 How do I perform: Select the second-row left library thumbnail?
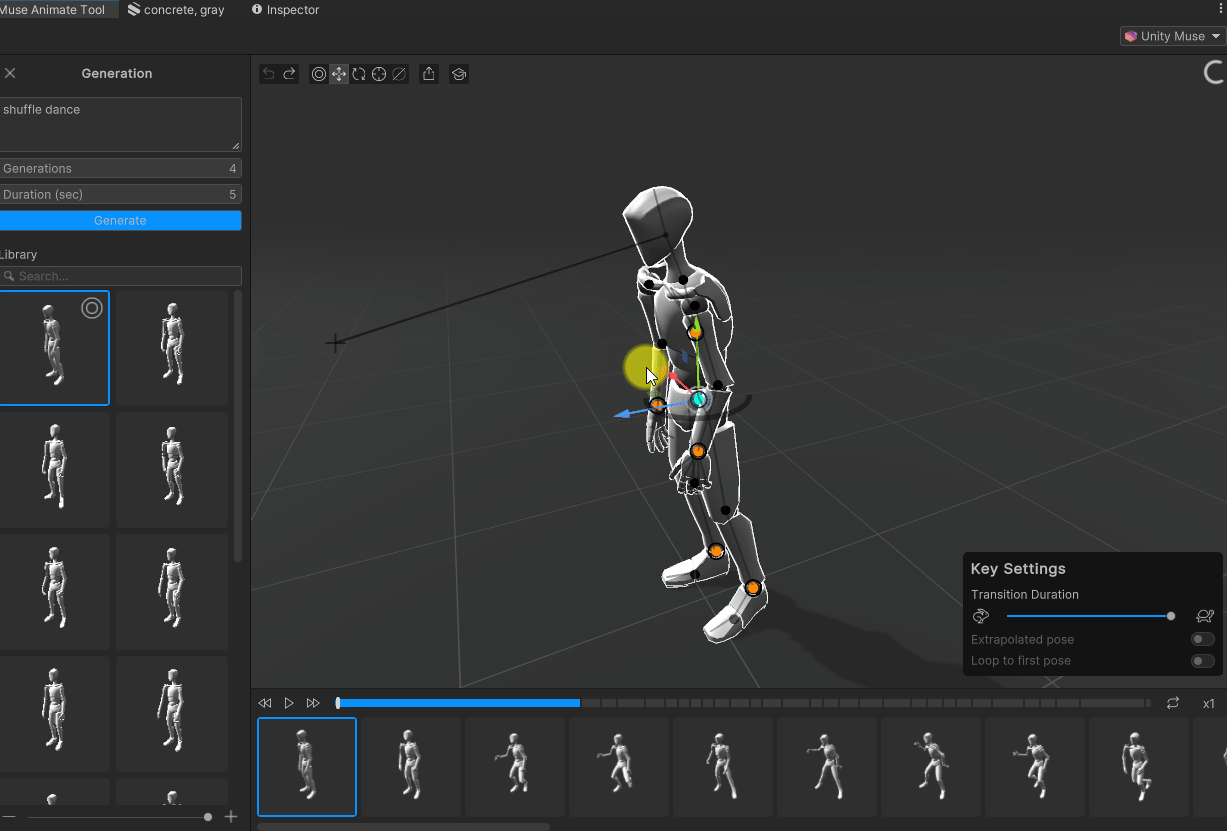(x=54, y=470)
